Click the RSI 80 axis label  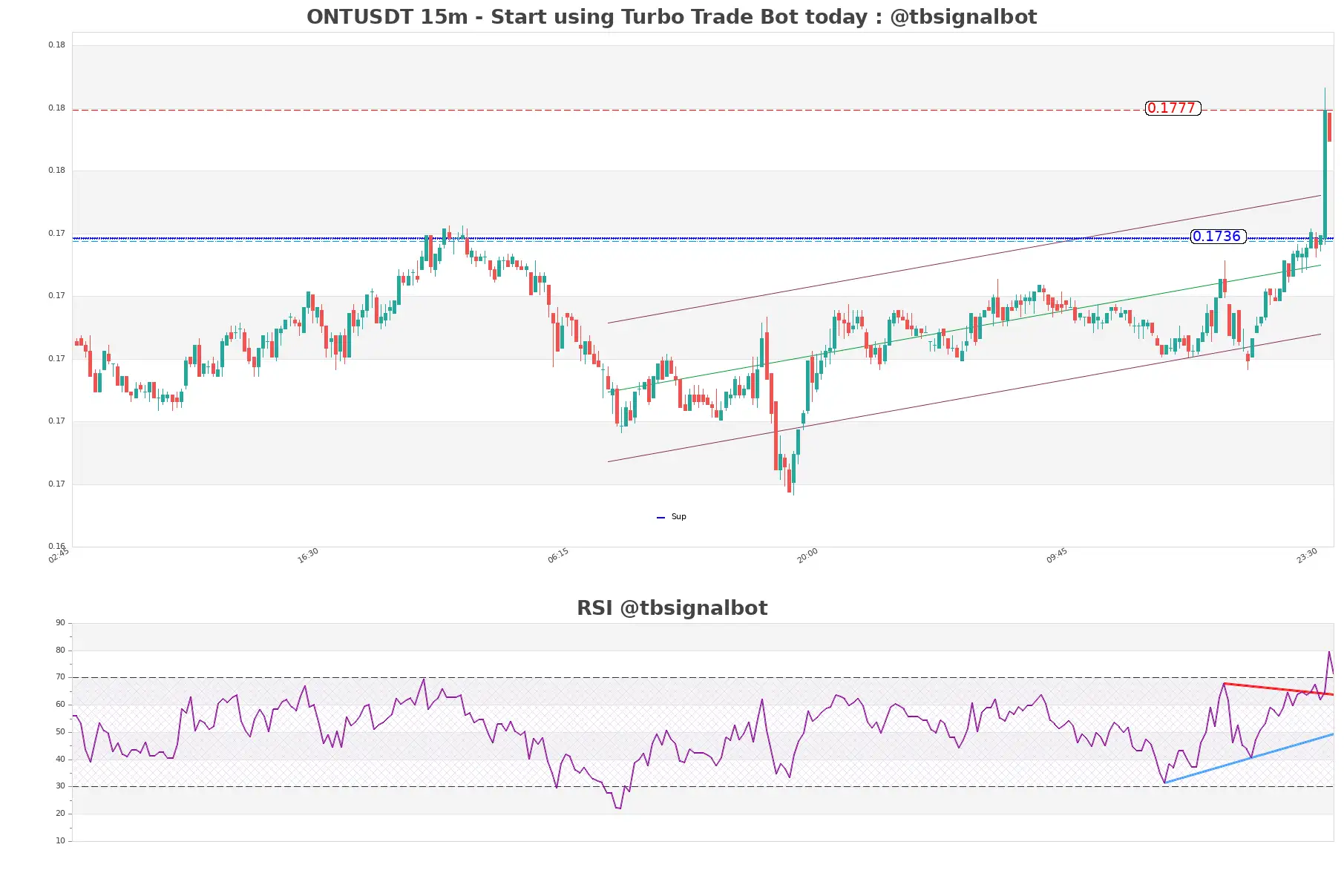pos(60,650)
